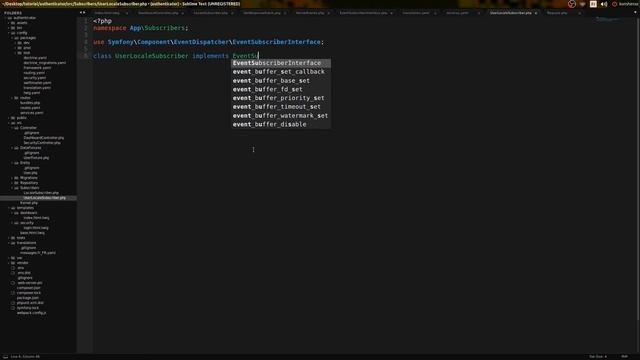Viewport: 640px width, 360px height.
Task: Collapse the config folder
Action: (x=9, y=33)
